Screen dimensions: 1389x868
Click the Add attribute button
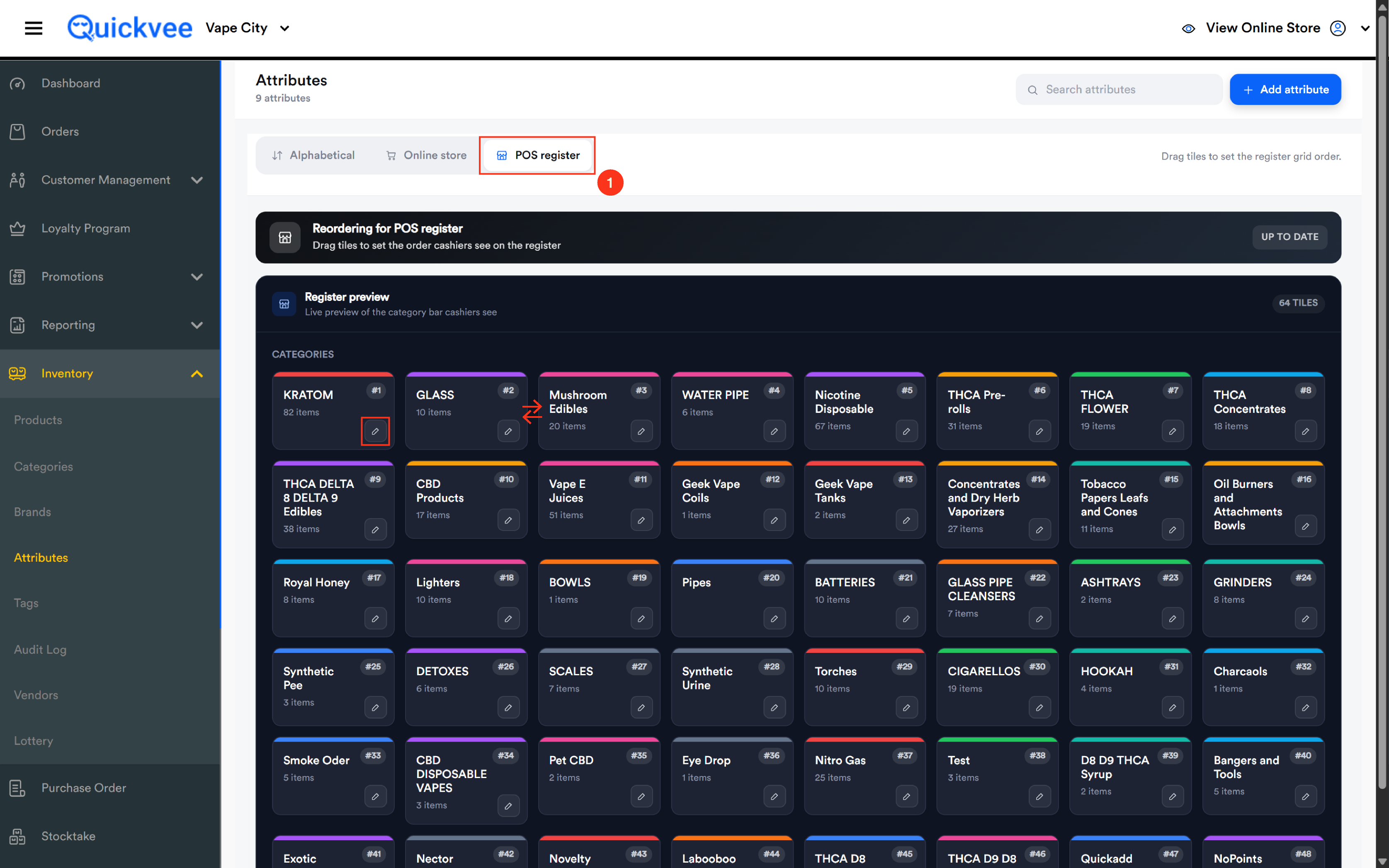(x=1285, y=90)
